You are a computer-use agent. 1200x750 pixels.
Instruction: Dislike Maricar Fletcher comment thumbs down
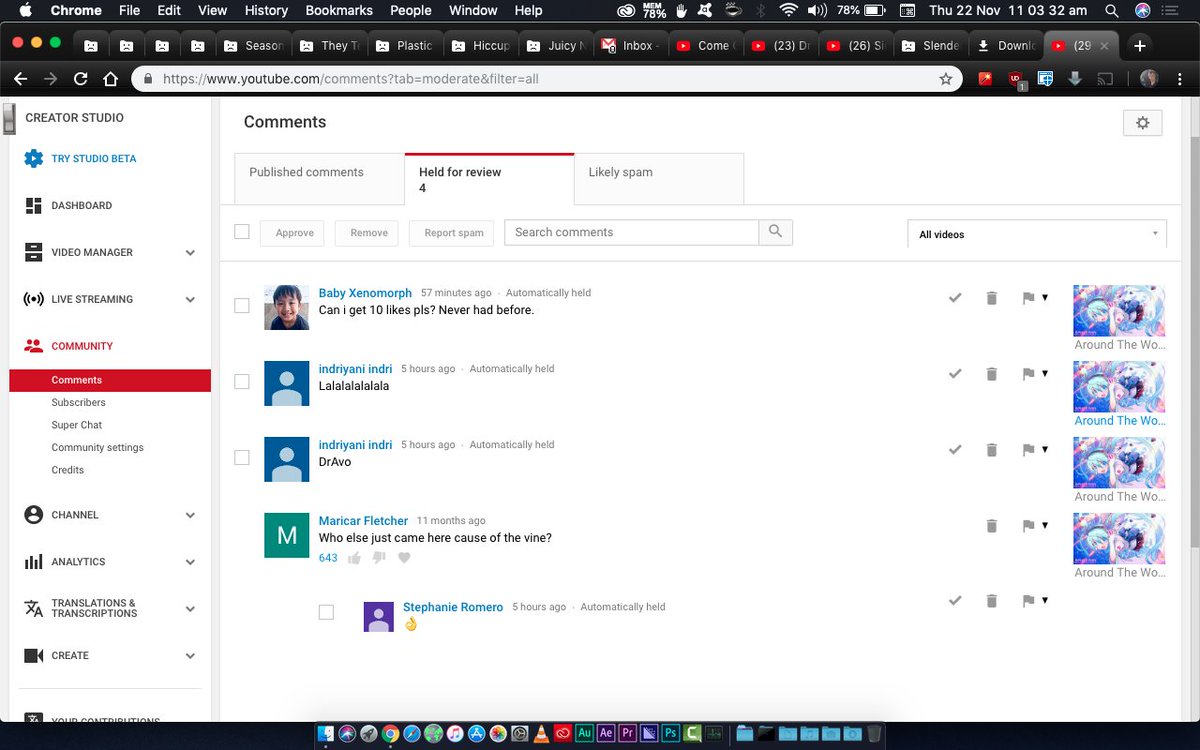click(379, 558)
